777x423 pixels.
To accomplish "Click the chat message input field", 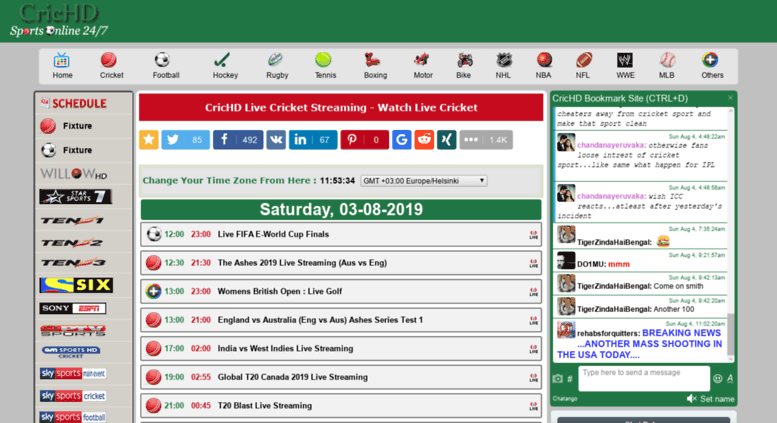I will tap(644, 378).
